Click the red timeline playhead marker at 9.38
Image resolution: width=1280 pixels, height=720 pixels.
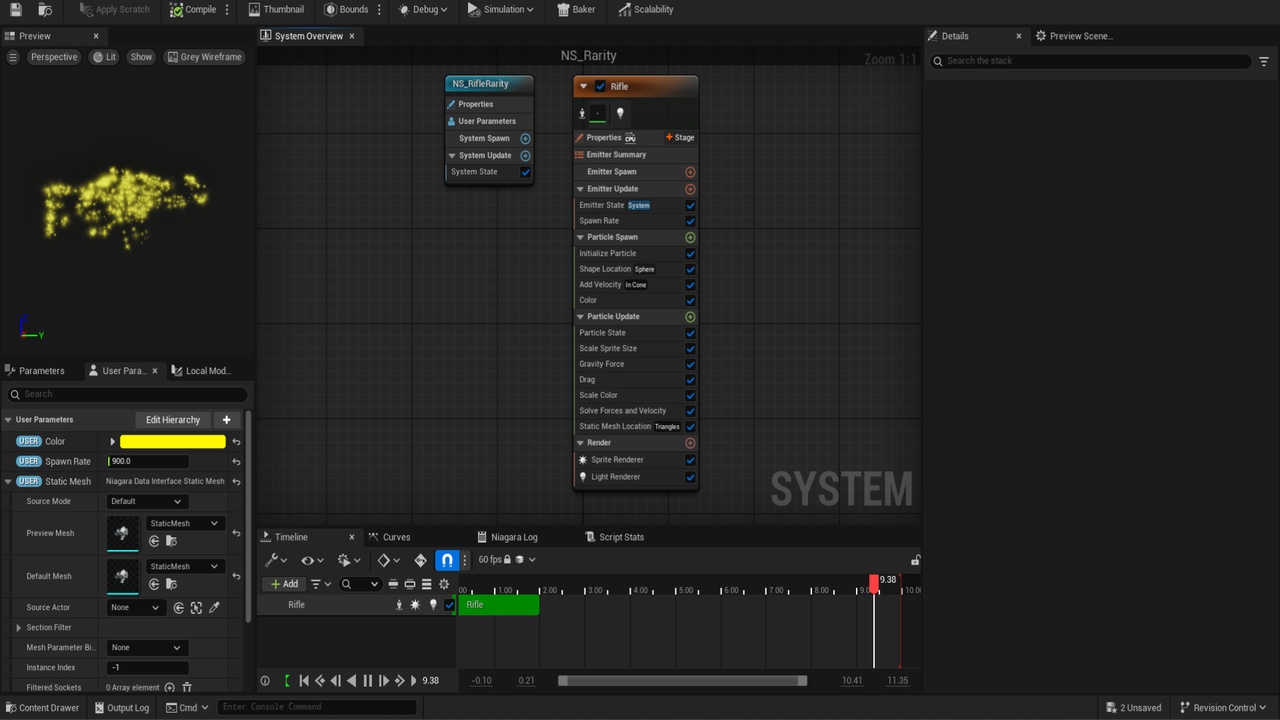(x=875, y=583)
